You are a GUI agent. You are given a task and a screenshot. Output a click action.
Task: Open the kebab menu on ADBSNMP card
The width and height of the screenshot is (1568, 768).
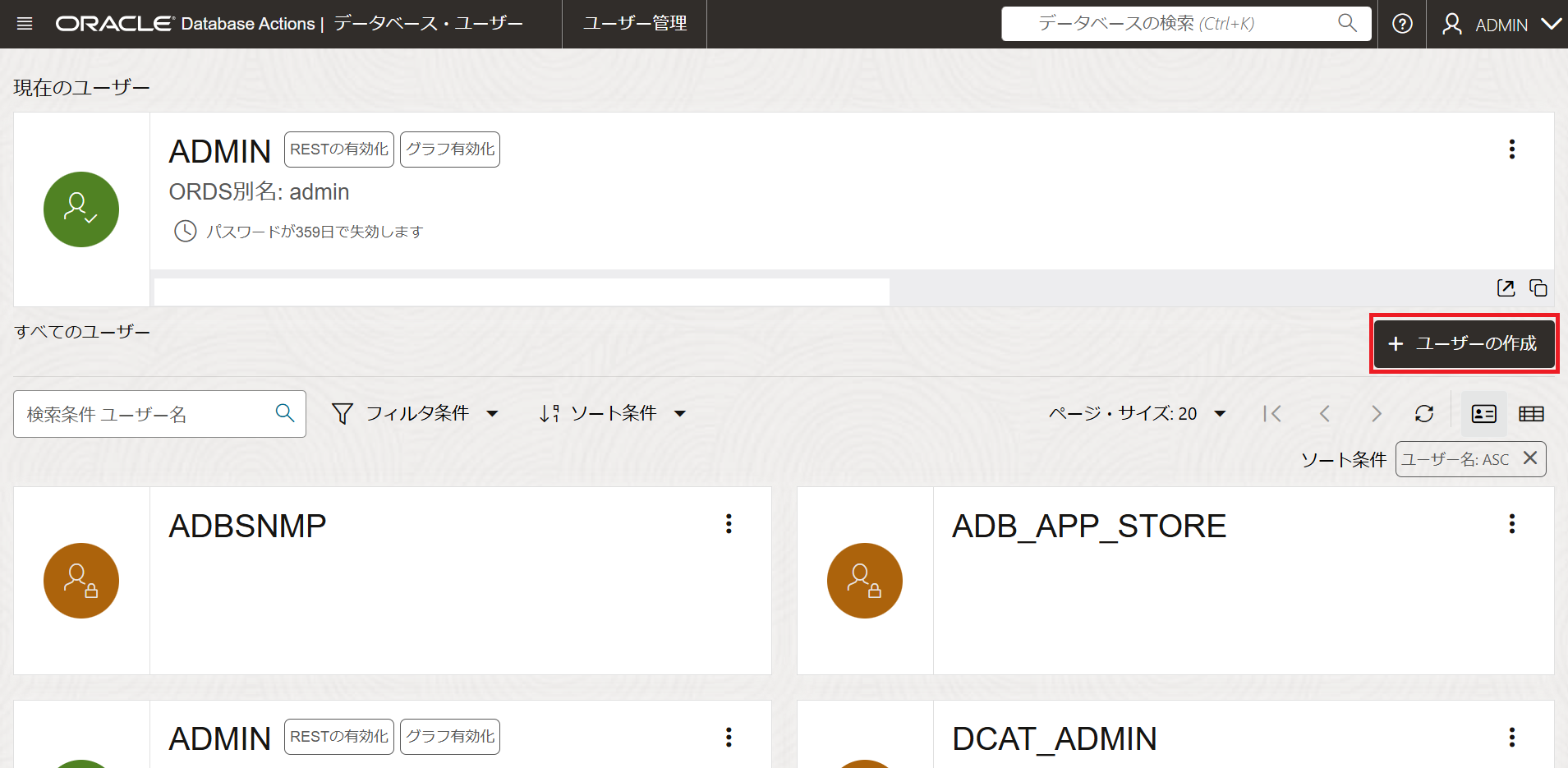click(x=728, y=524)
